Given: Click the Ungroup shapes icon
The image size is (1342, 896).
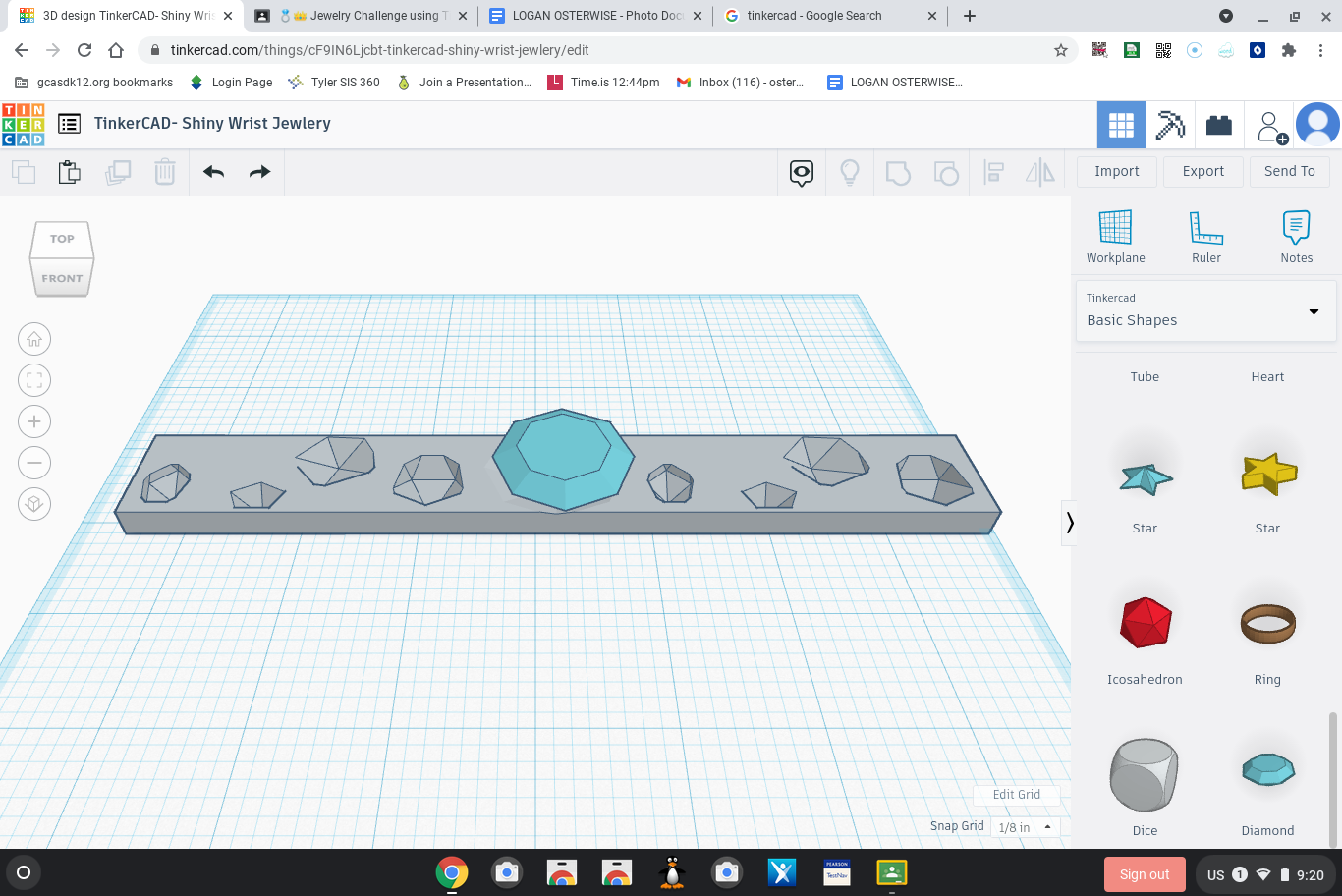Looking at the screenshot, I should click(946, 173).
